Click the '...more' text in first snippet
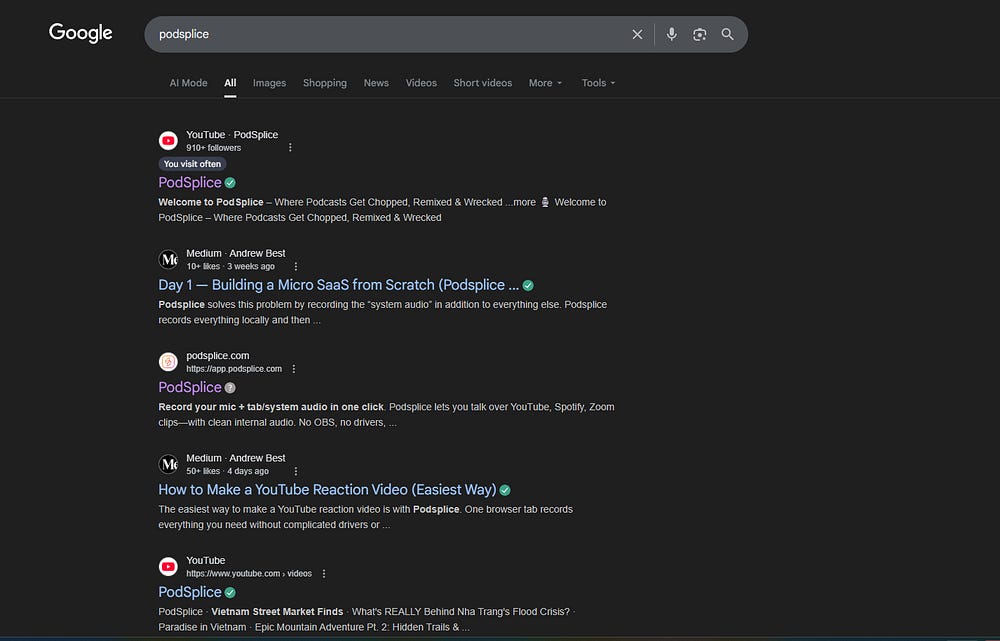 [520, 202]
